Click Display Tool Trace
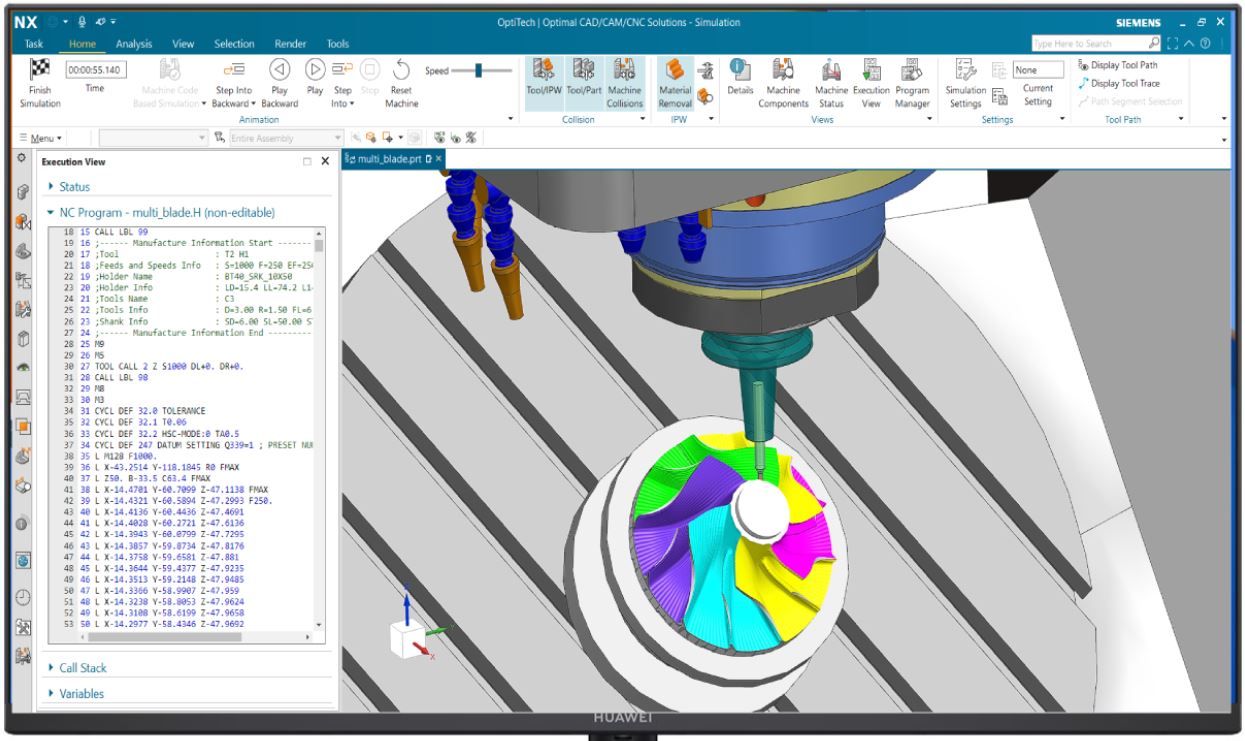The image size is (1245, 741). click(x=1119, y=83)
